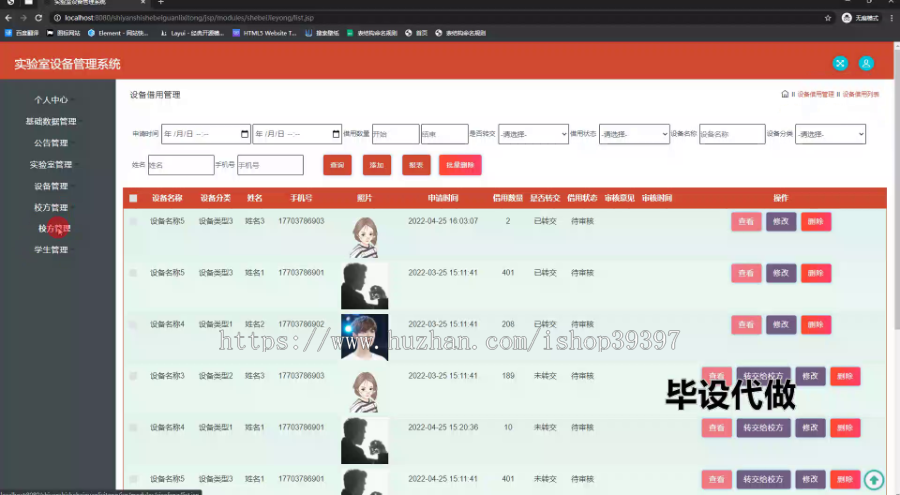Open 实验室管理 in the sidebar
Screen dimensions: 900x495
(x=51, y=164)
